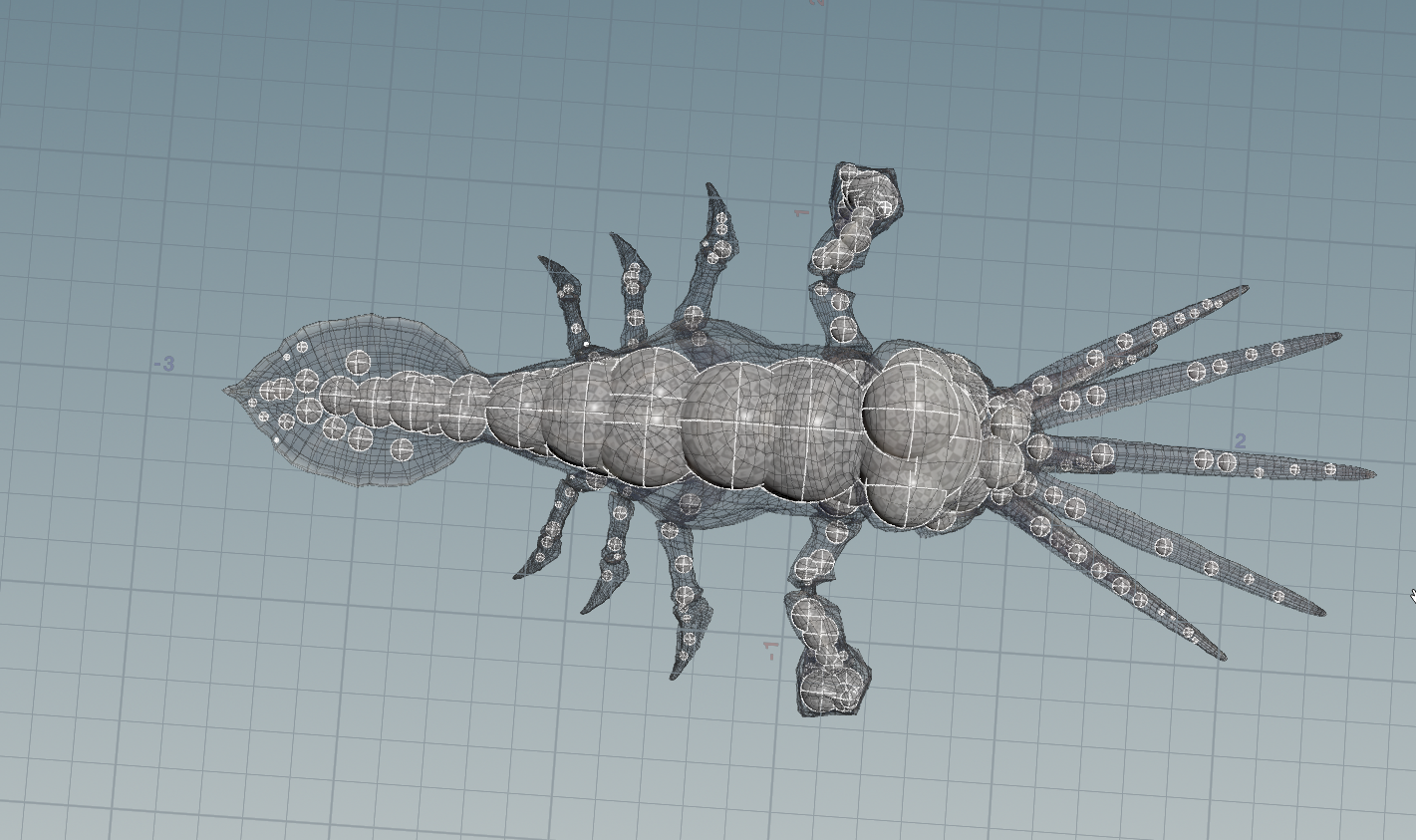Click the red "1" grid label near upper claw
1416x840 pixels.
[x=800, y=212]
